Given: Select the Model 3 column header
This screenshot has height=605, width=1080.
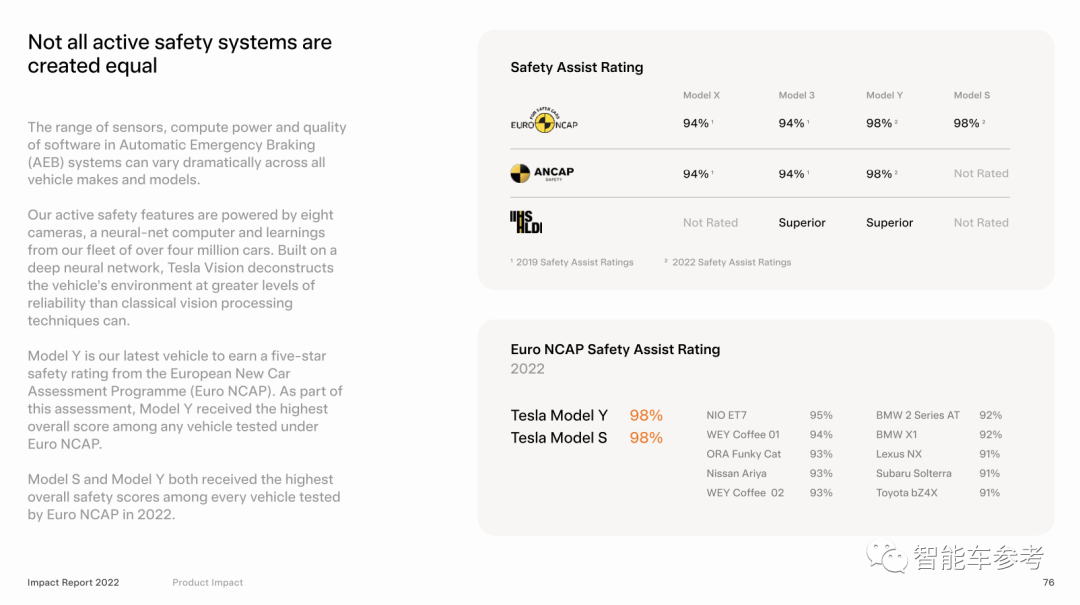Looking at the screenshot, I should (796, 95).
